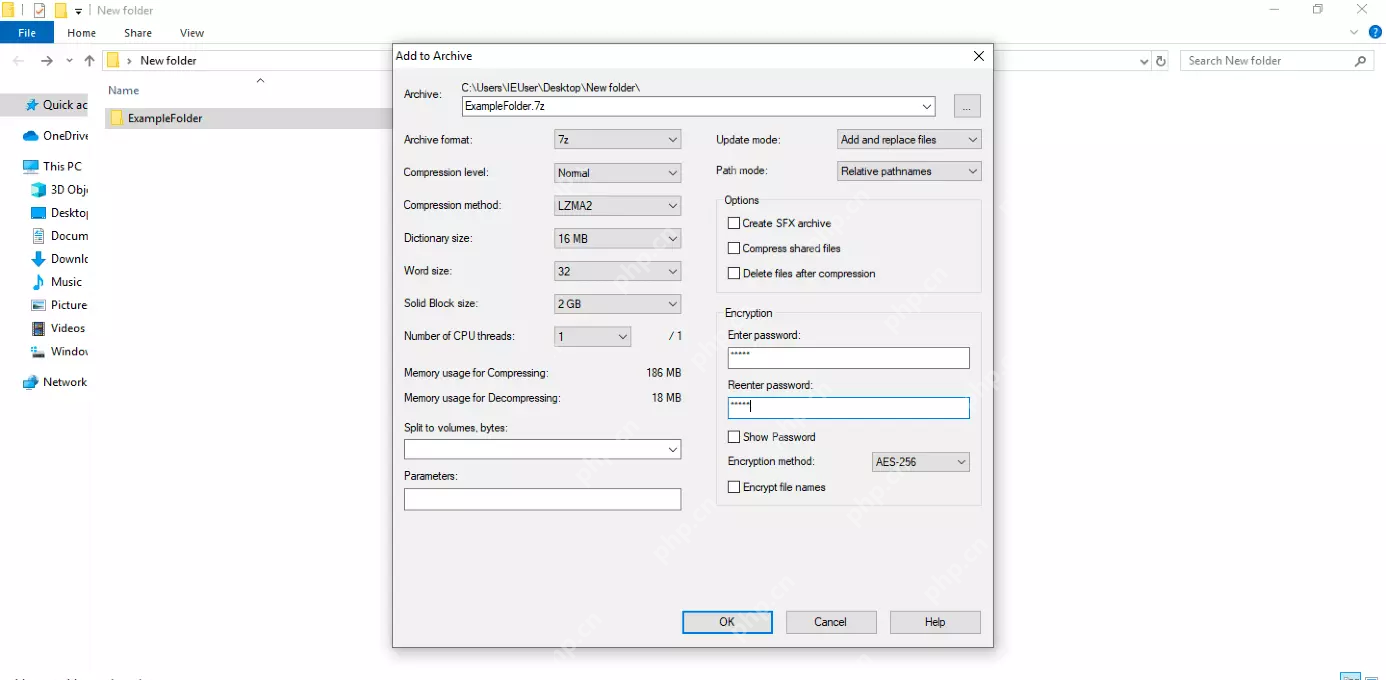Open the Path mode dropdown
This screenshot has width=1386, height=680.
[x=909, y=171]
